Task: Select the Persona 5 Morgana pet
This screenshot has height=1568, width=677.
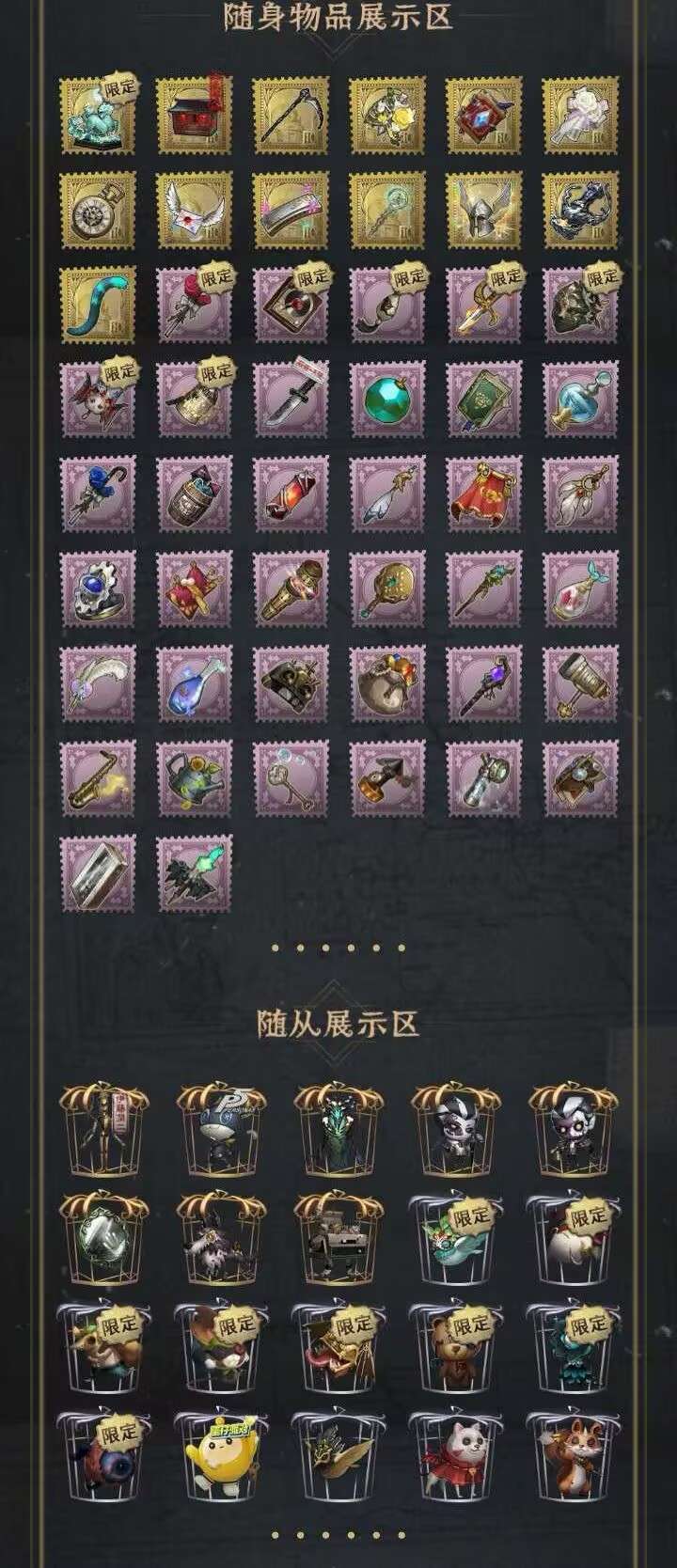Action: 222,1126
